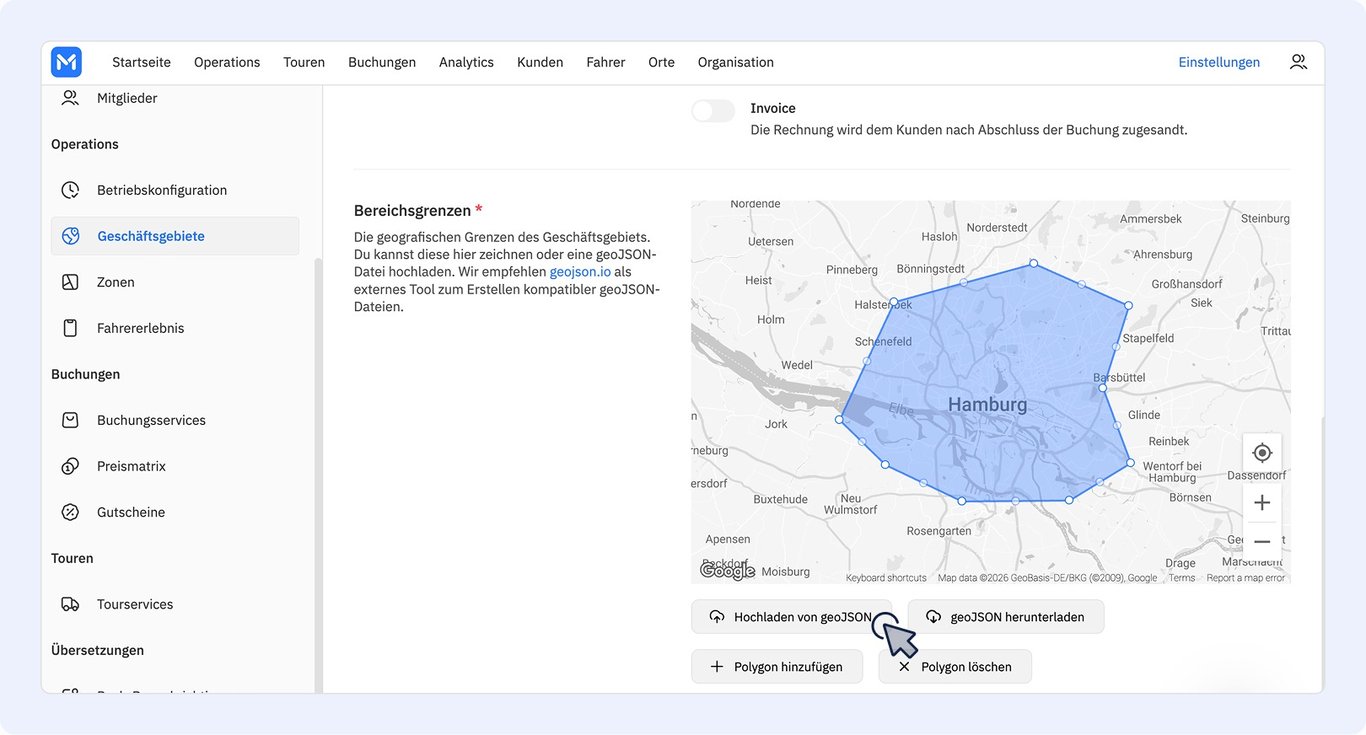Click the Buxtehude label on the map

(x=780, y=499)
